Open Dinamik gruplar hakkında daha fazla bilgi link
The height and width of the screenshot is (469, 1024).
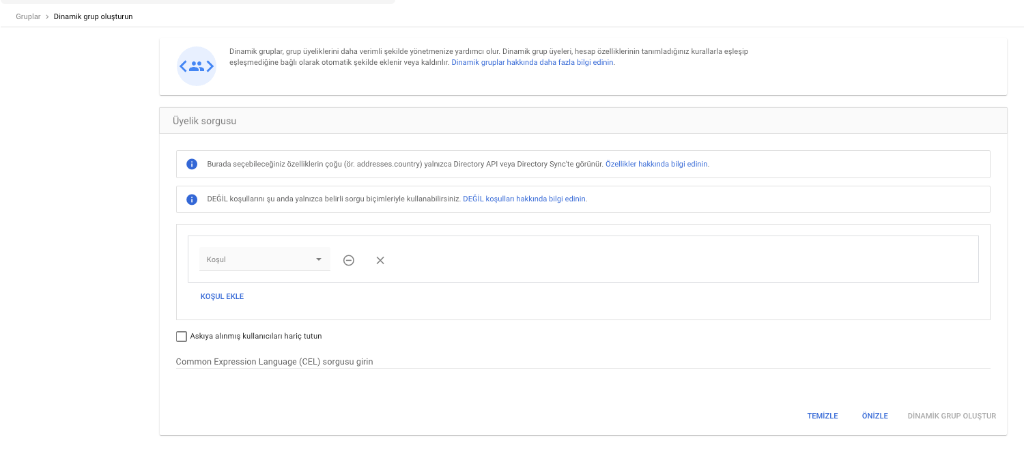click(x=533, y=62)
